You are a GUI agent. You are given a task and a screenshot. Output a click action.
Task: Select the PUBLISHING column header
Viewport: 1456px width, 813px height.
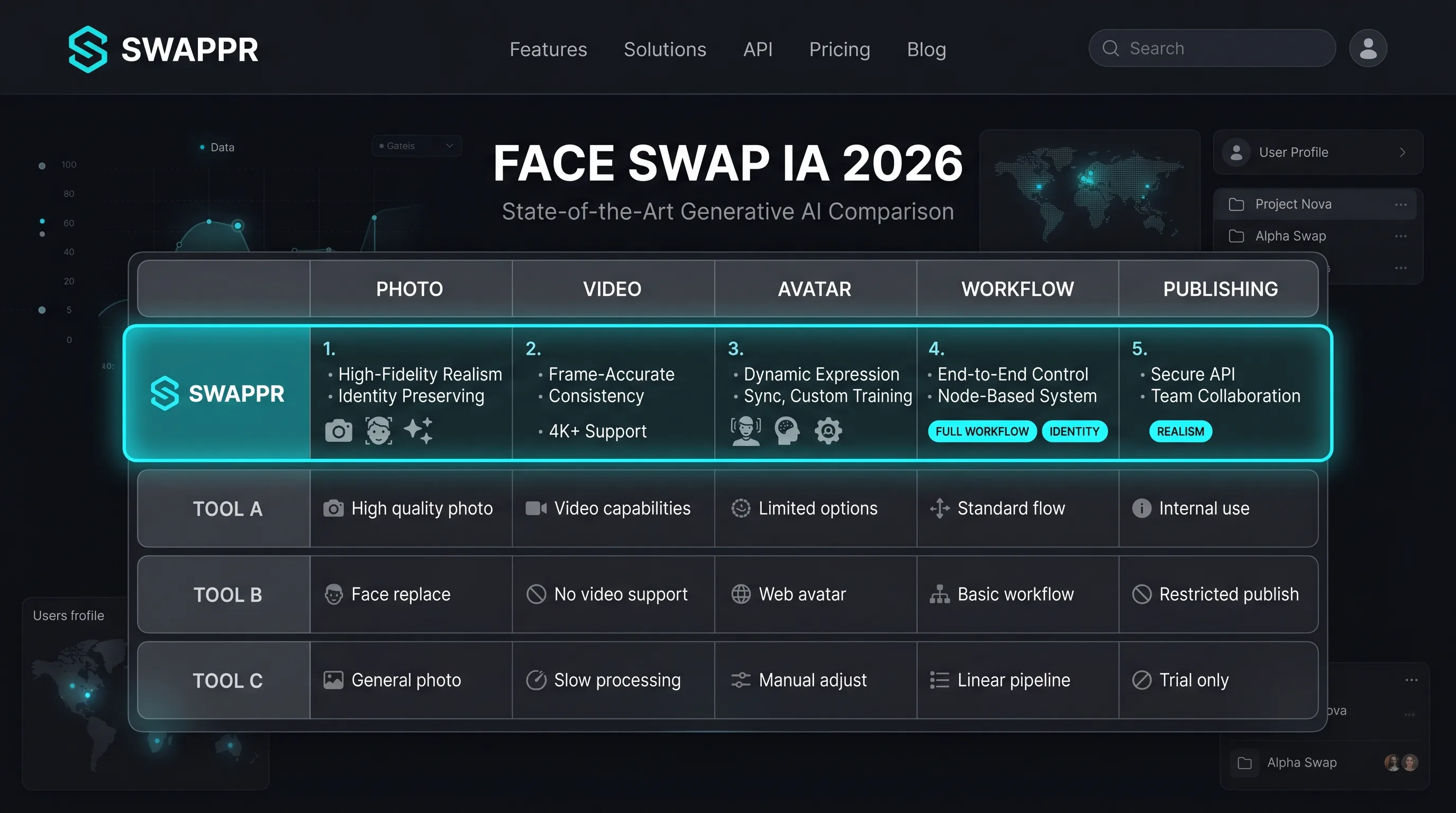1220,289
